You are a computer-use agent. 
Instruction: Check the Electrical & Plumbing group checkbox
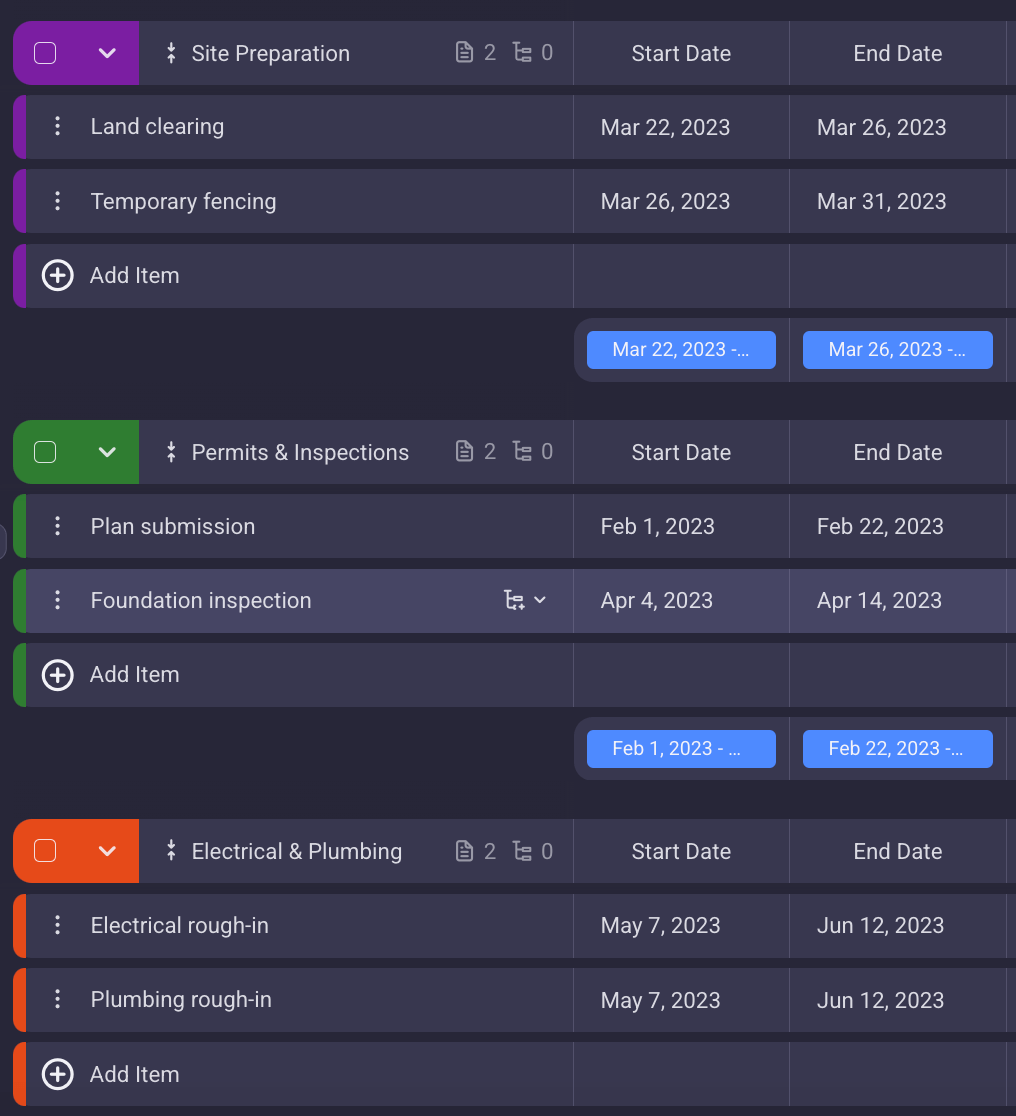[x=44, y=851]
